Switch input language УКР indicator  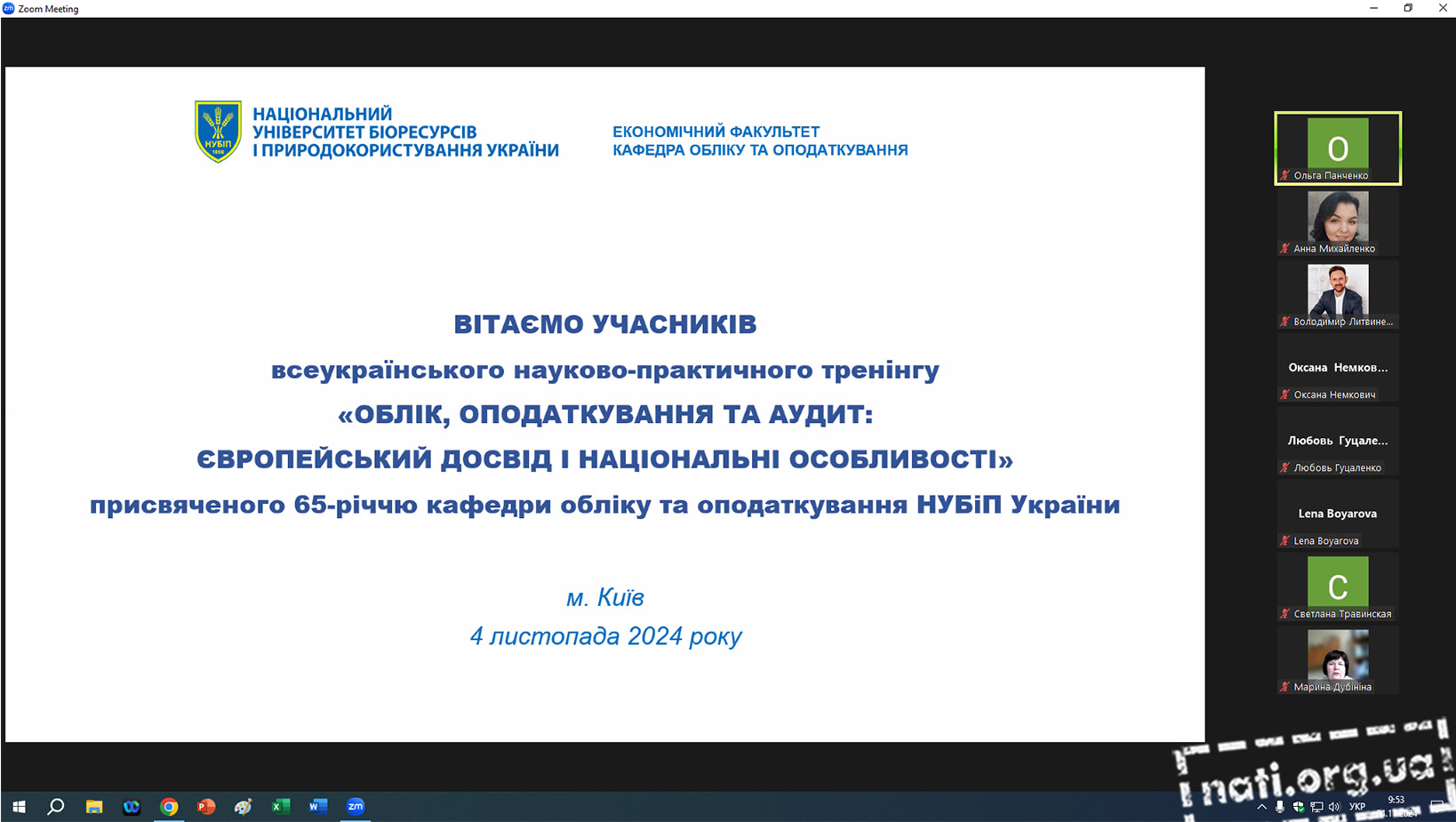[1357, 807]
